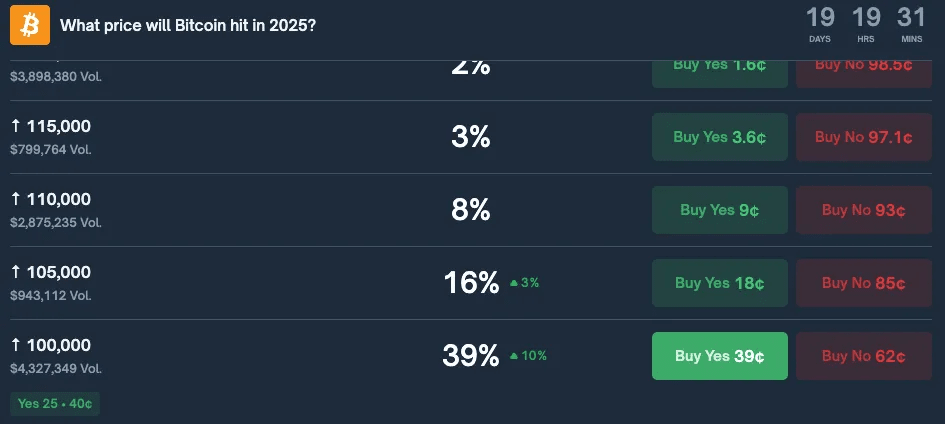Open the 'What price will Bitcoin hit' title

pyautogui.click(x=188, y=25)
